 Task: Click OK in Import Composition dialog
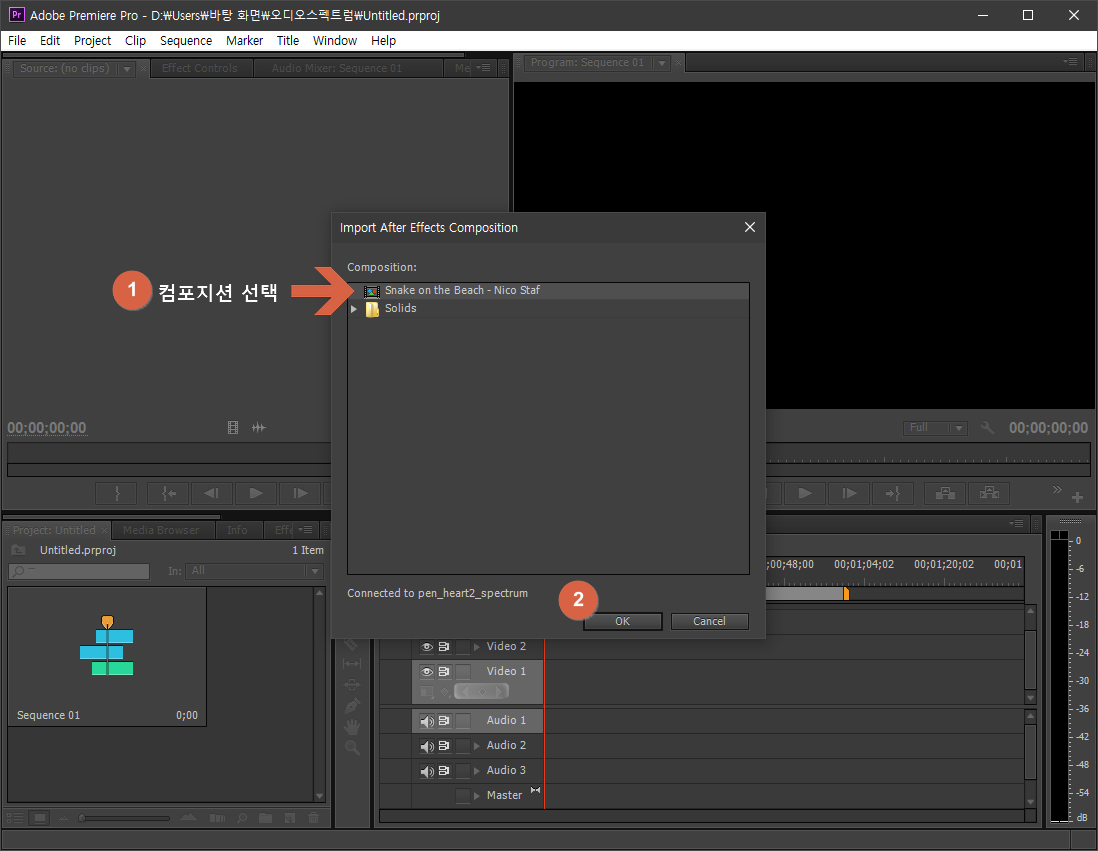623,621
